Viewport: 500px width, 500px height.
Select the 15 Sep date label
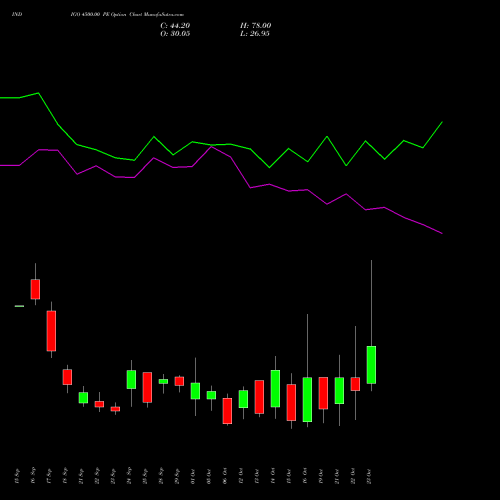coord(17,476)
